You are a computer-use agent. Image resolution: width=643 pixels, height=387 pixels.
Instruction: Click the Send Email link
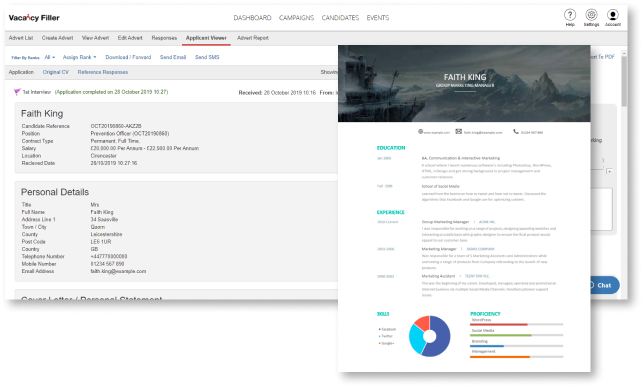pyautogui.click(x=173, y=57)
